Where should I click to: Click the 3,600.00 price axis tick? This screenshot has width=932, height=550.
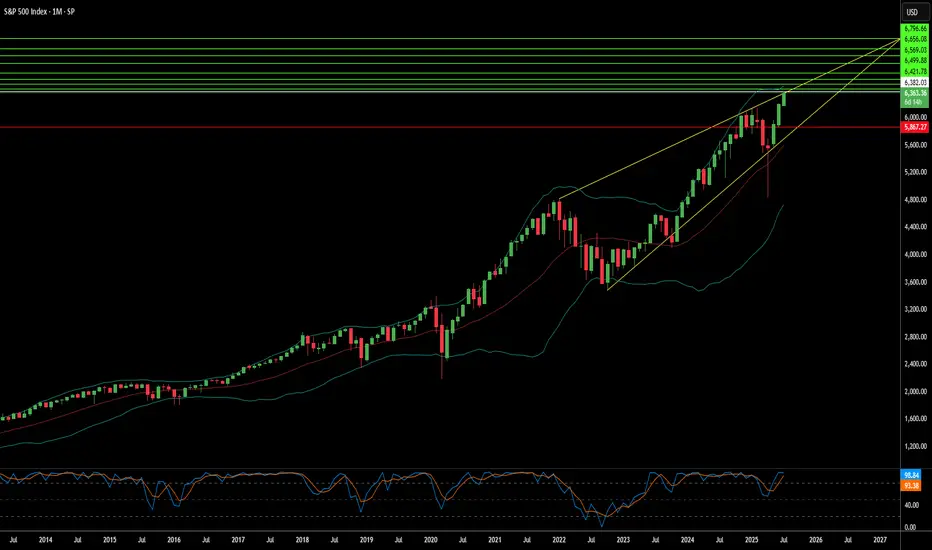tap(915, 282)
